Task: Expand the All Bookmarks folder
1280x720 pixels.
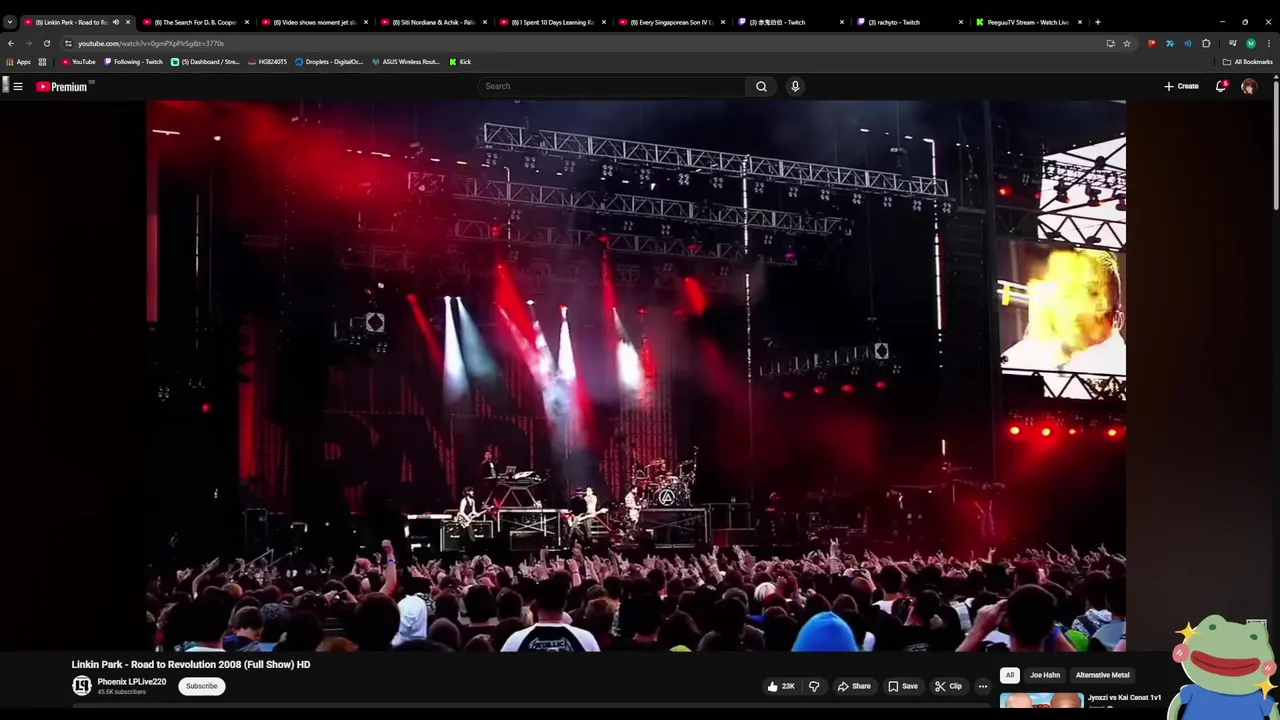Action: pos(1248,62)
